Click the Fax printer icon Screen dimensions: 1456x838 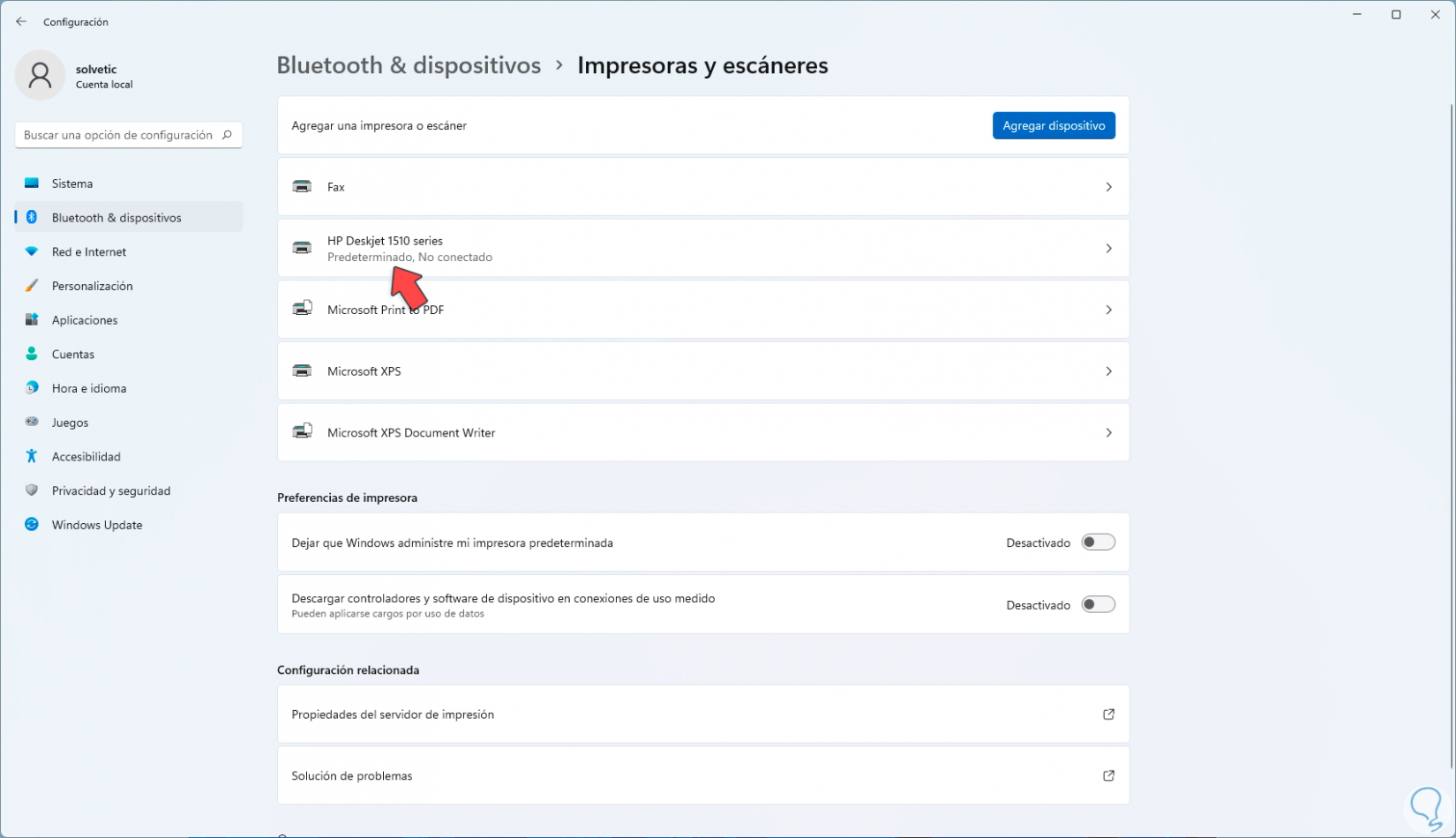click(x=302, y=187)
